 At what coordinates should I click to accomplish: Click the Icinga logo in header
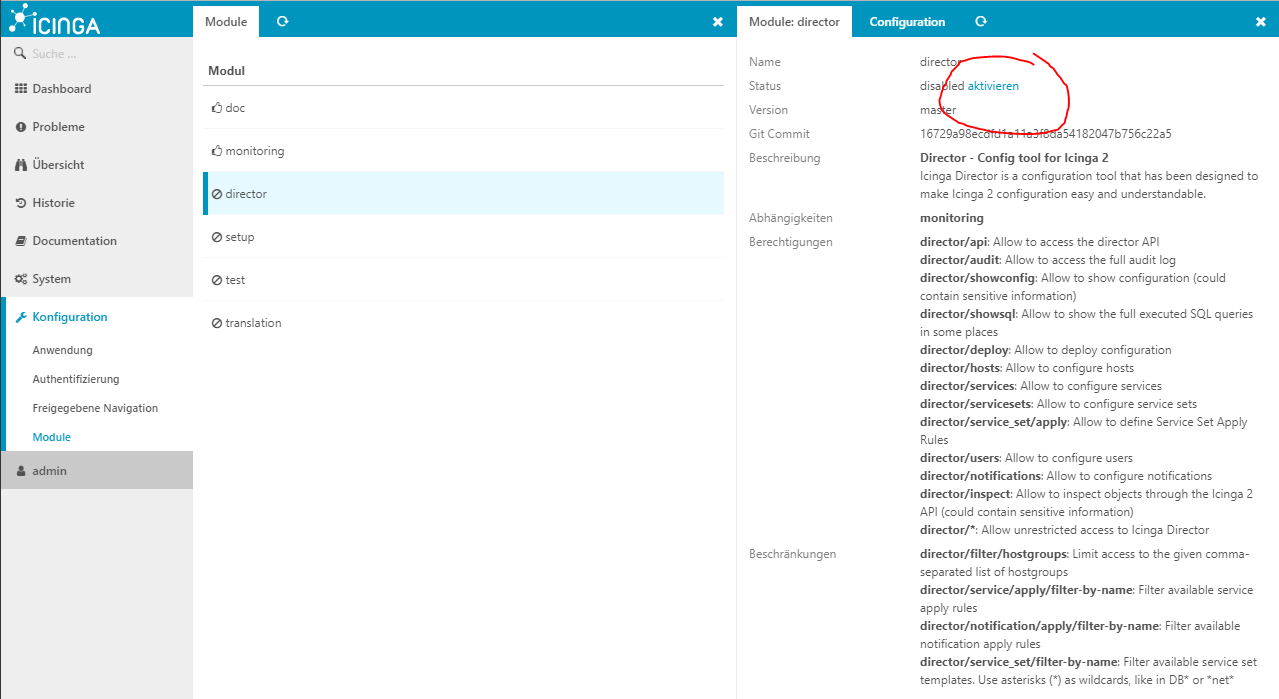(x=55, y=19)
